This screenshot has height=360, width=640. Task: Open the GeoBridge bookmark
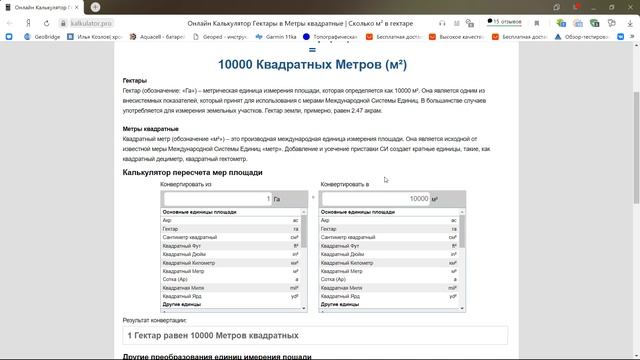(x=42, y=37)
